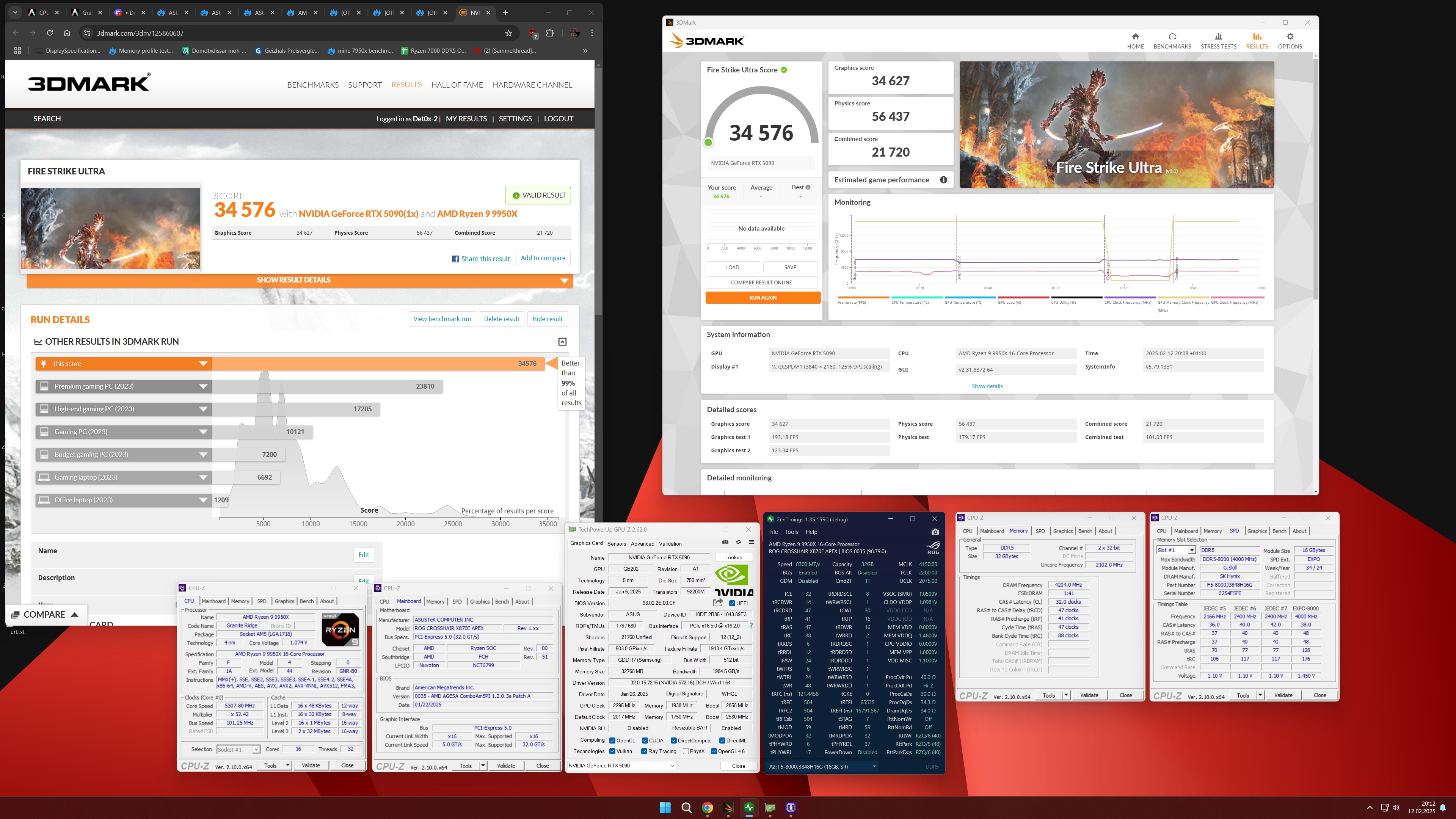Take GPU-Z screenshot with camera icon

(725, 542)
